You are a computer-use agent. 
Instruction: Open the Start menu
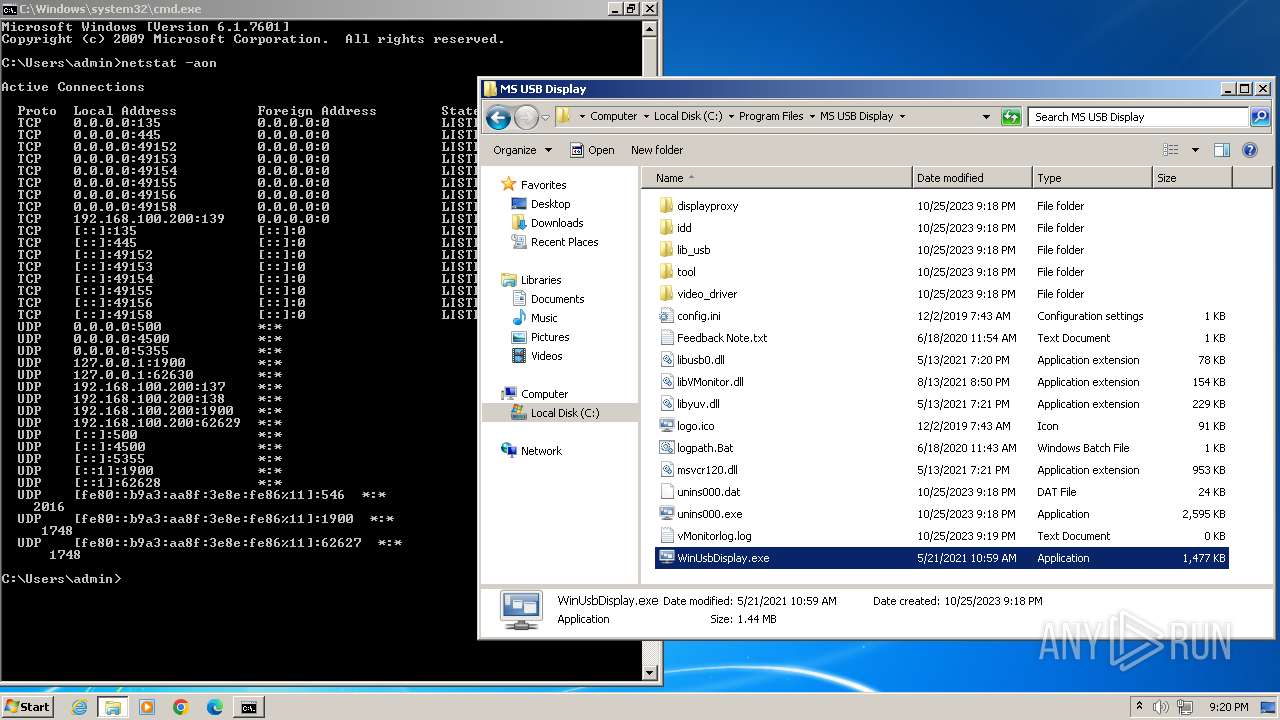pos(28,707)
